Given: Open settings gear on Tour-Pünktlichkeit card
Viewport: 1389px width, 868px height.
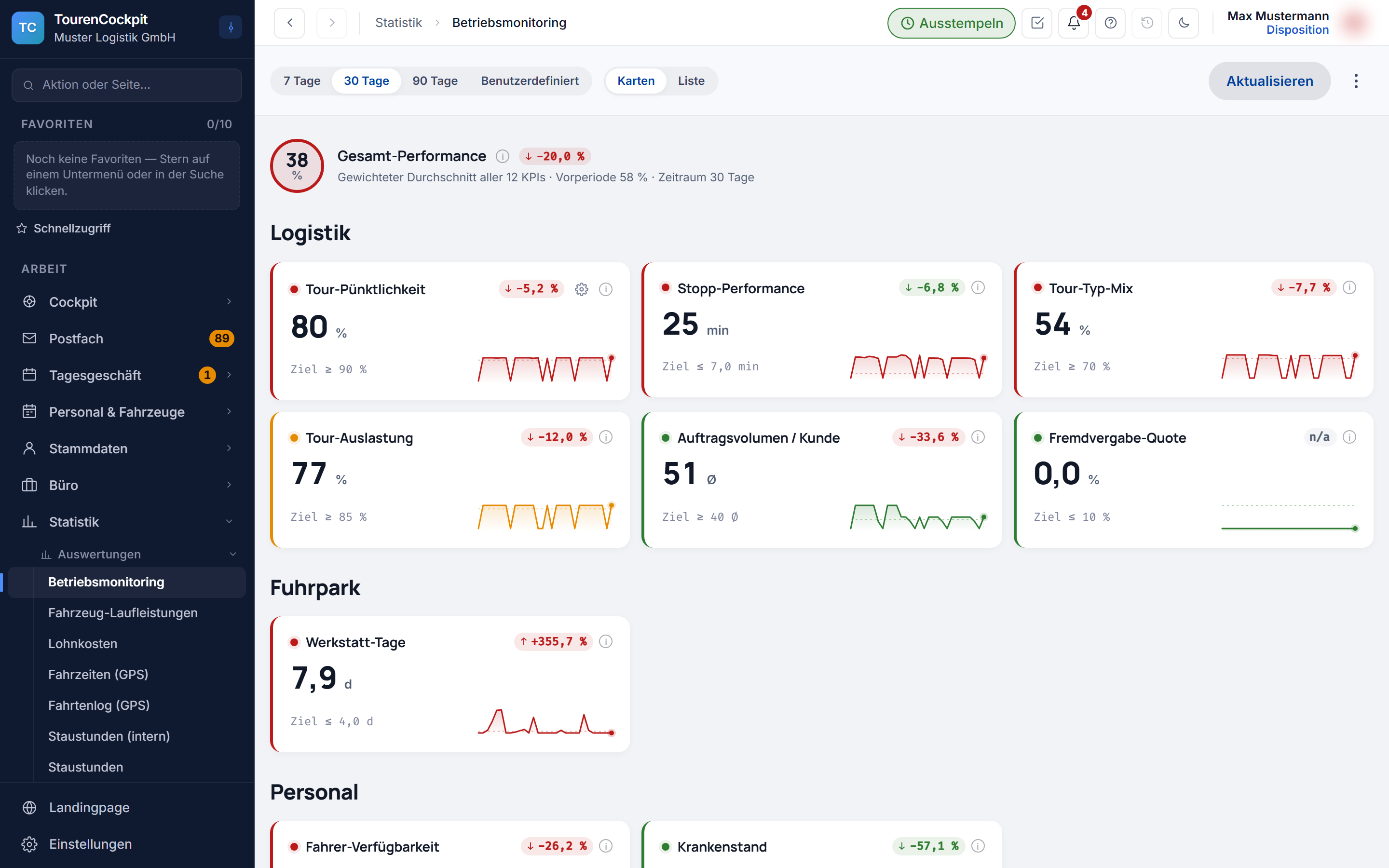Looking at the screenshot, I should [582, 289].
